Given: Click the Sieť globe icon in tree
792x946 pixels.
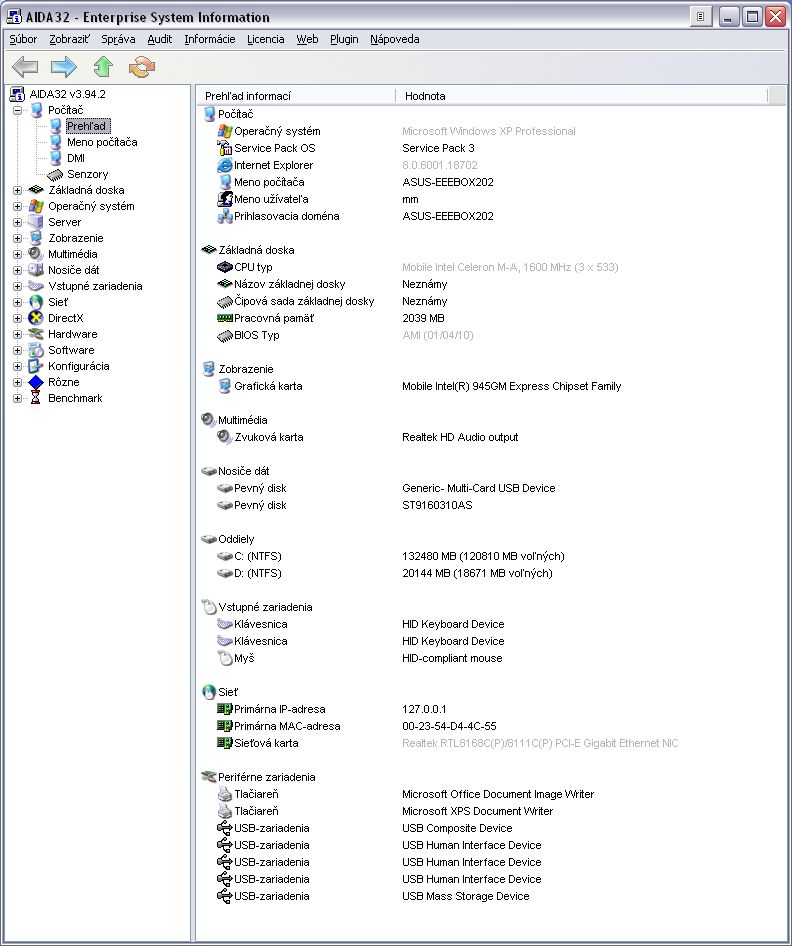Looking at the screenshot, I should (36, 302).
